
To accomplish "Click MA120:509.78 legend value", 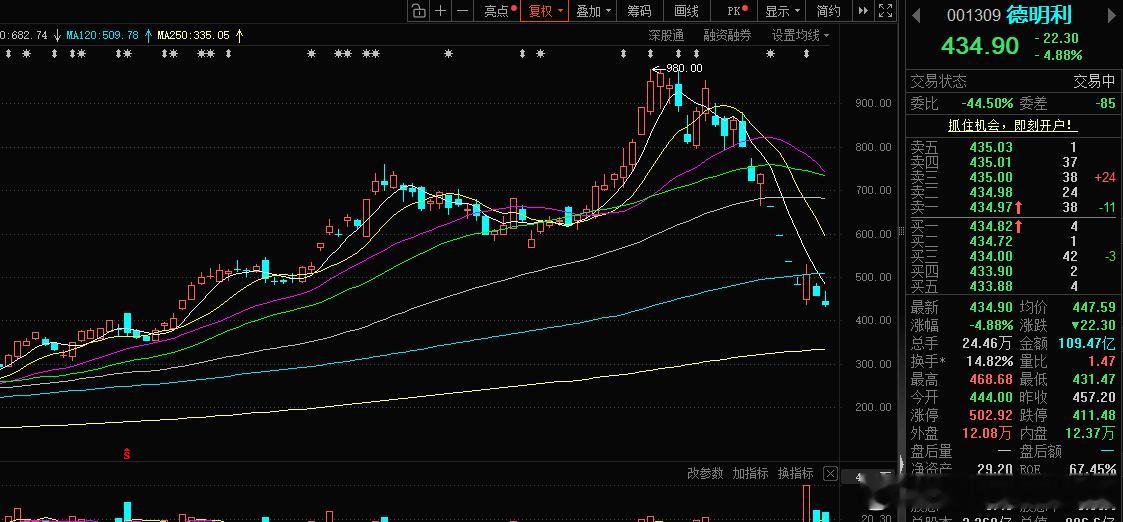I will point(102,34).
